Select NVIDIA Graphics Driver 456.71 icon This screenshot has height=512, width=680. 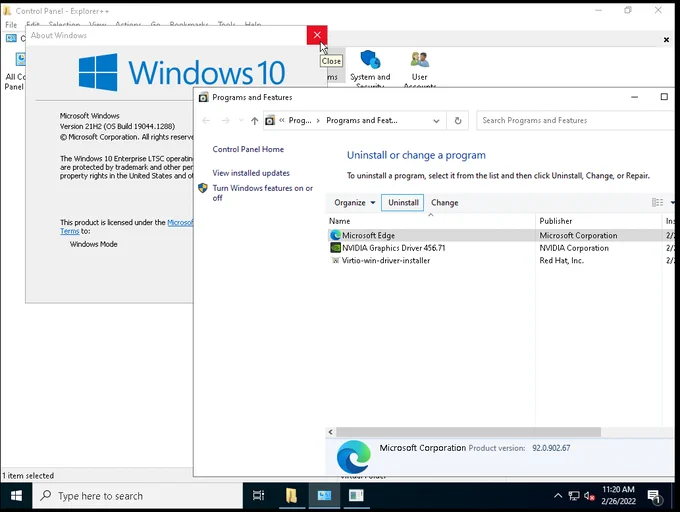click(335, 248)
